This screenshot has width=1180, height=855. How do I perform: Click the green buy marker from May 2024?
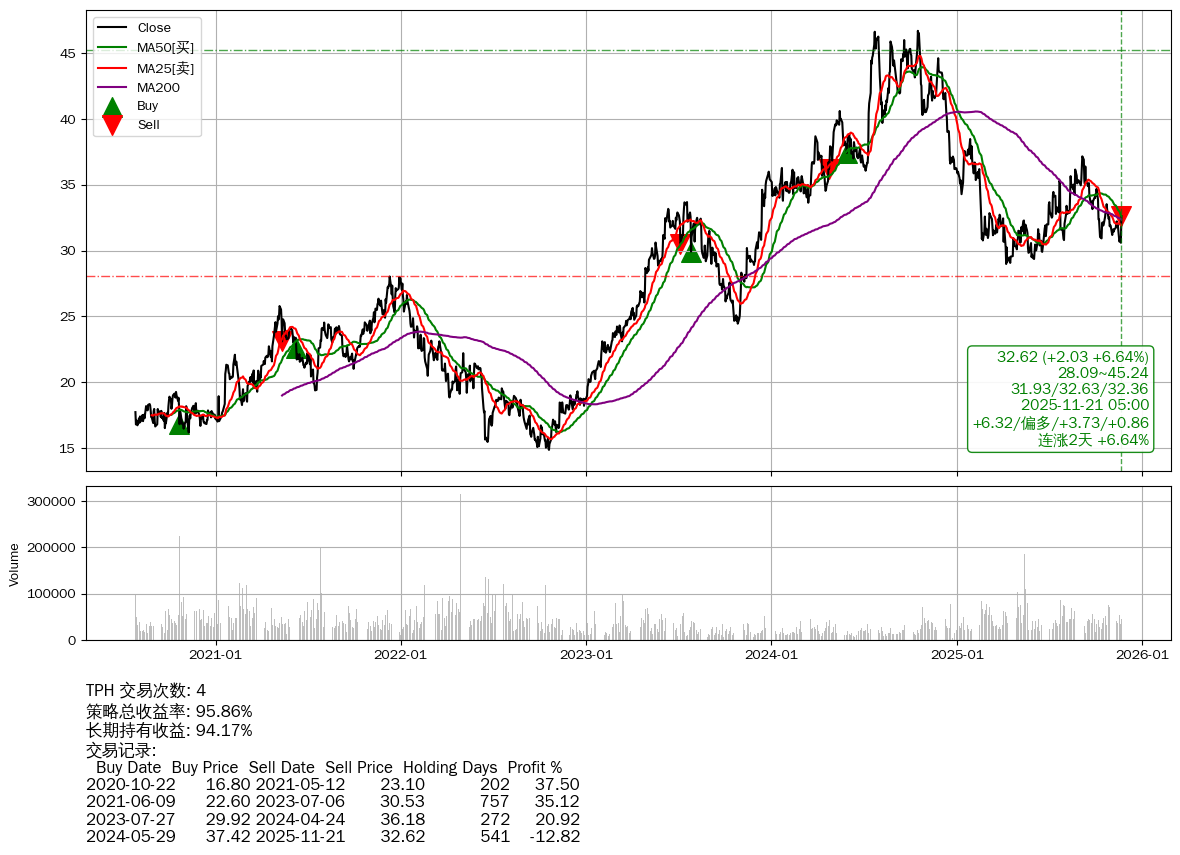[x=847, y=153]
